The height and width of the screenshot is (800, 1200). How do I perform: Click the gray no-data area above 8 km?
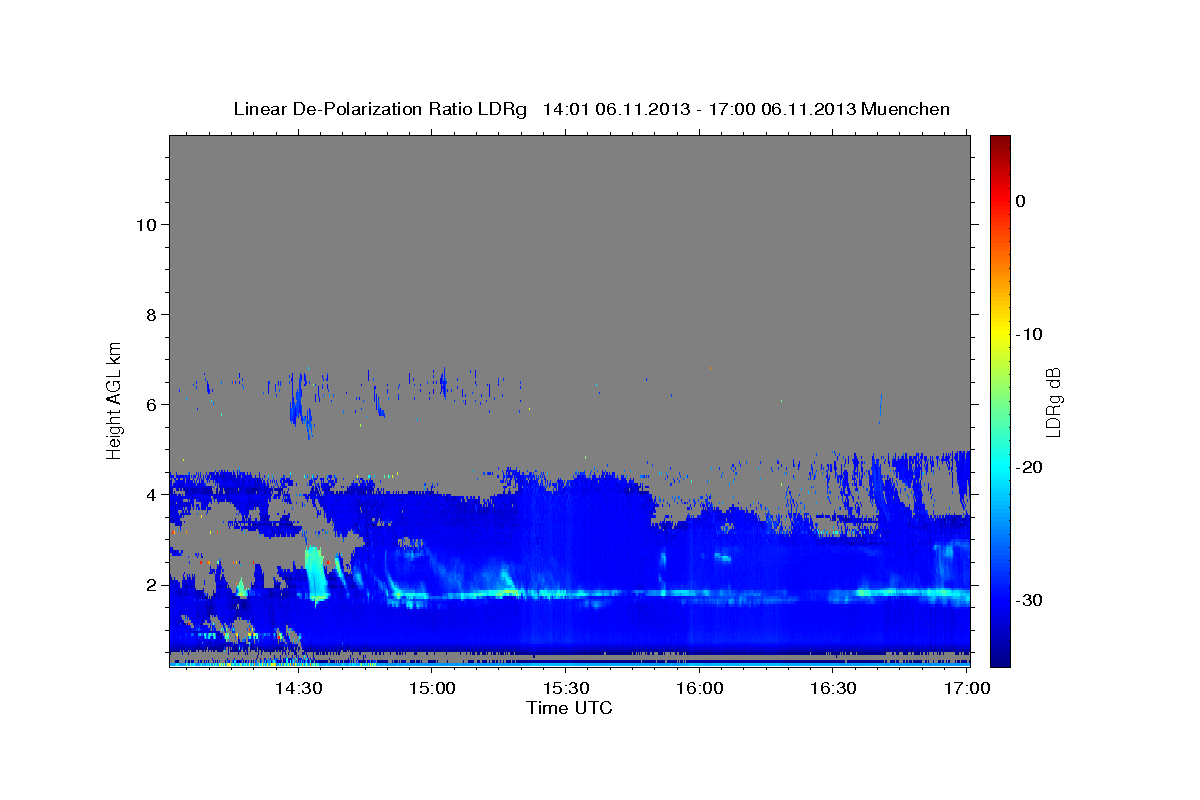coord(569,225)
